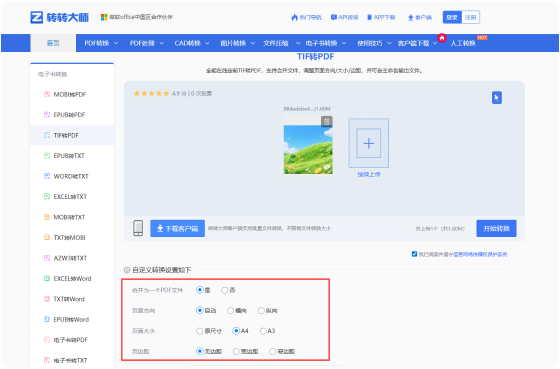Screen dimensions: 560x369
Task: Click the 转转大师 logo
Action: tap(59, 17)
